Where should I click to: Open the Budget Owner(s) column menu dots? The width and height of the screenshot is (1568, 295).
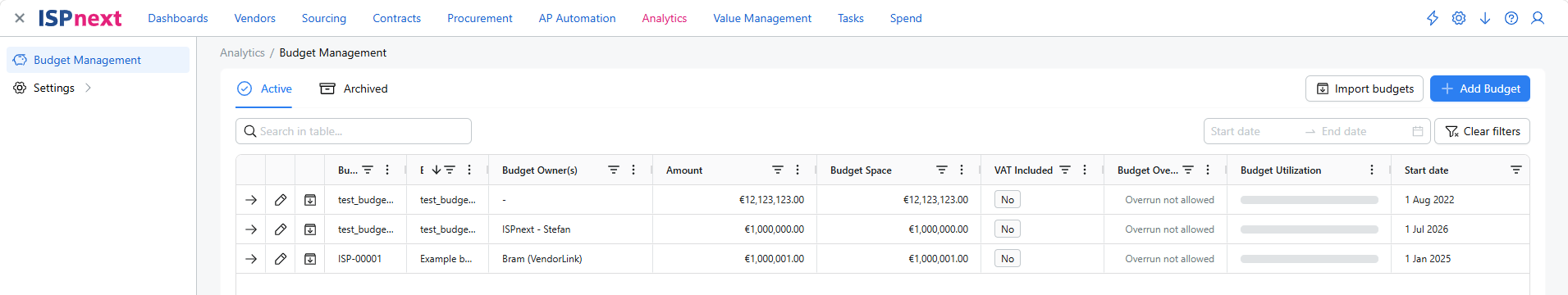[633, 170]
